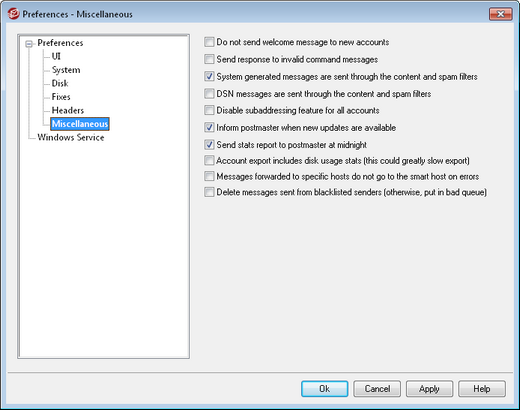Select the Miscellaneous tree item
Viewport: 520px width, 410px height.
(x=80, y=124)
